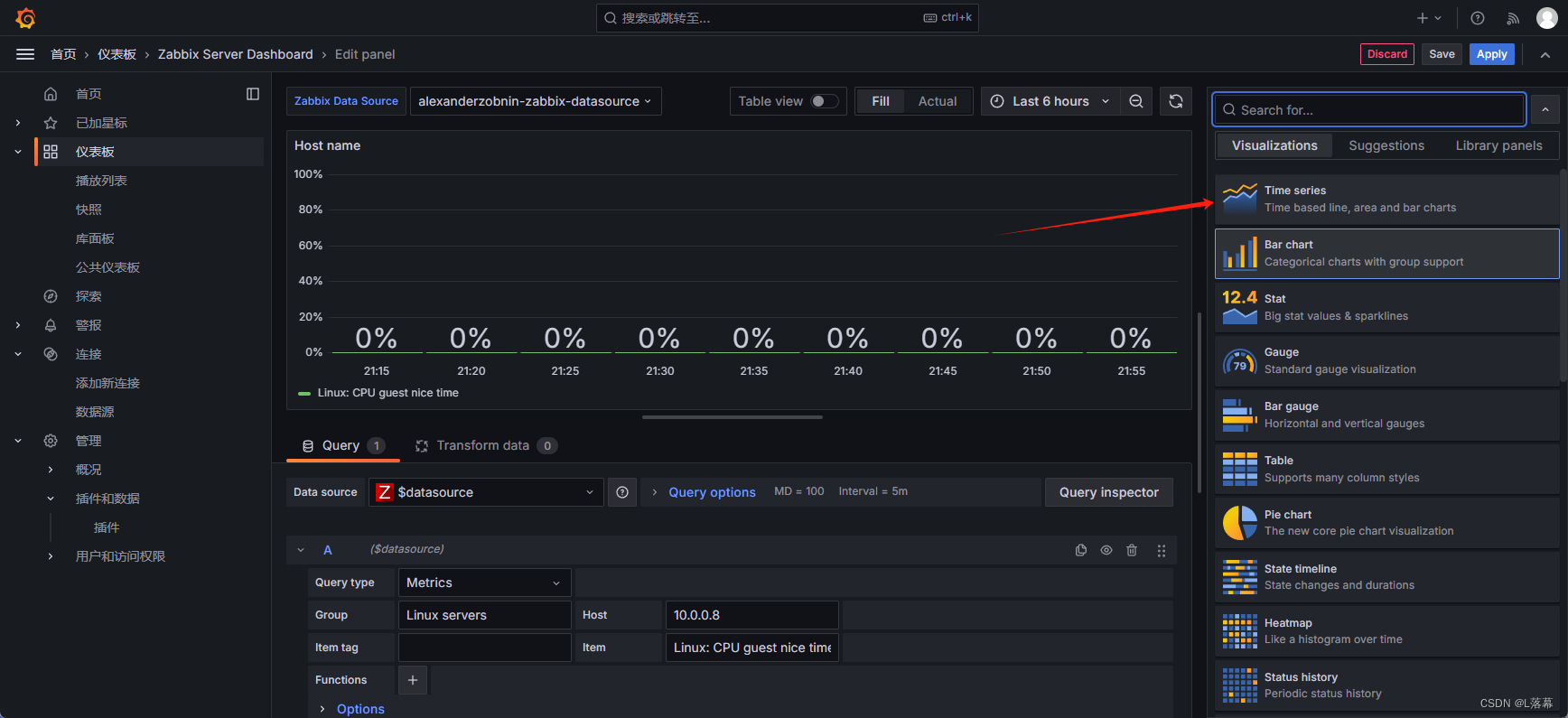Select the Fill size option
This screenshot has height=718, width=1568.
pos(881,101)
